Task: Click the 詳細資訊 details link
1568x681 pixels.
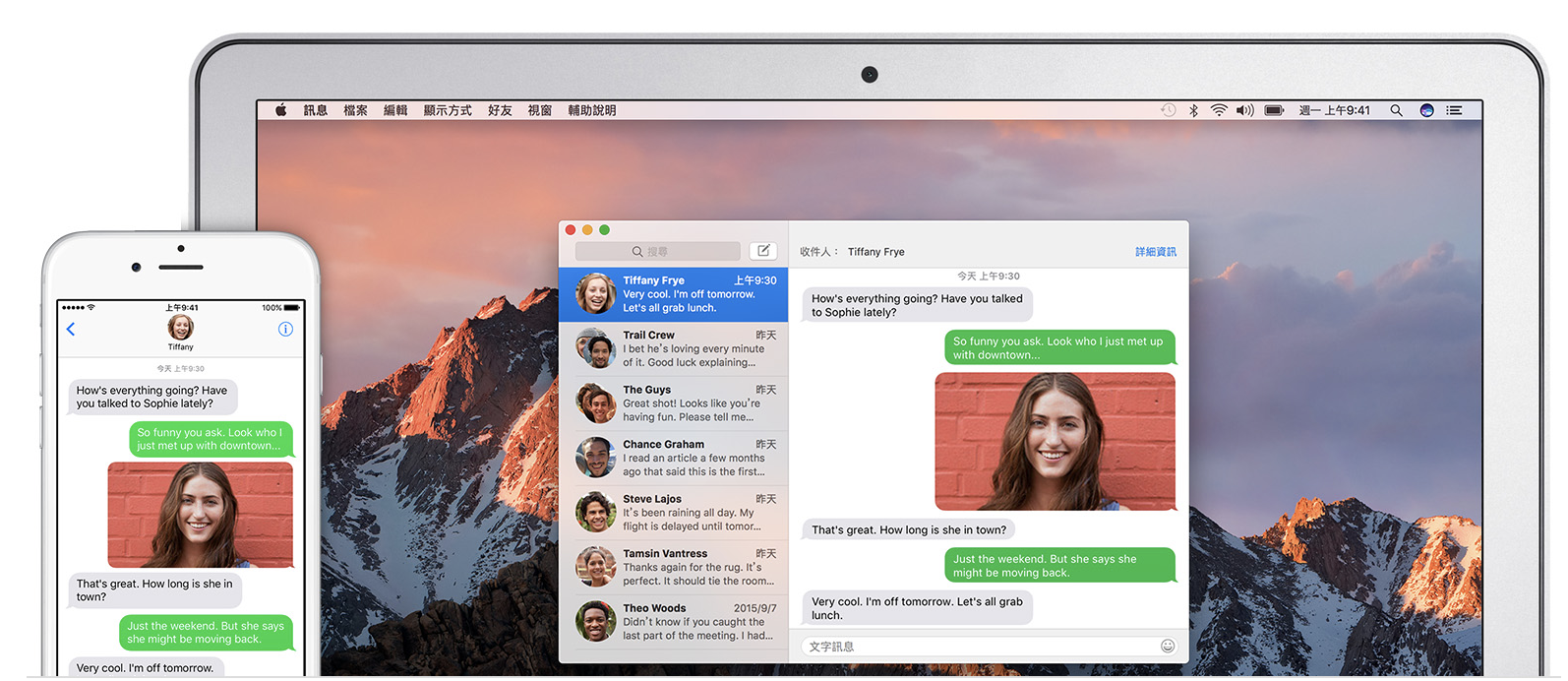Action: point(1155,252)
